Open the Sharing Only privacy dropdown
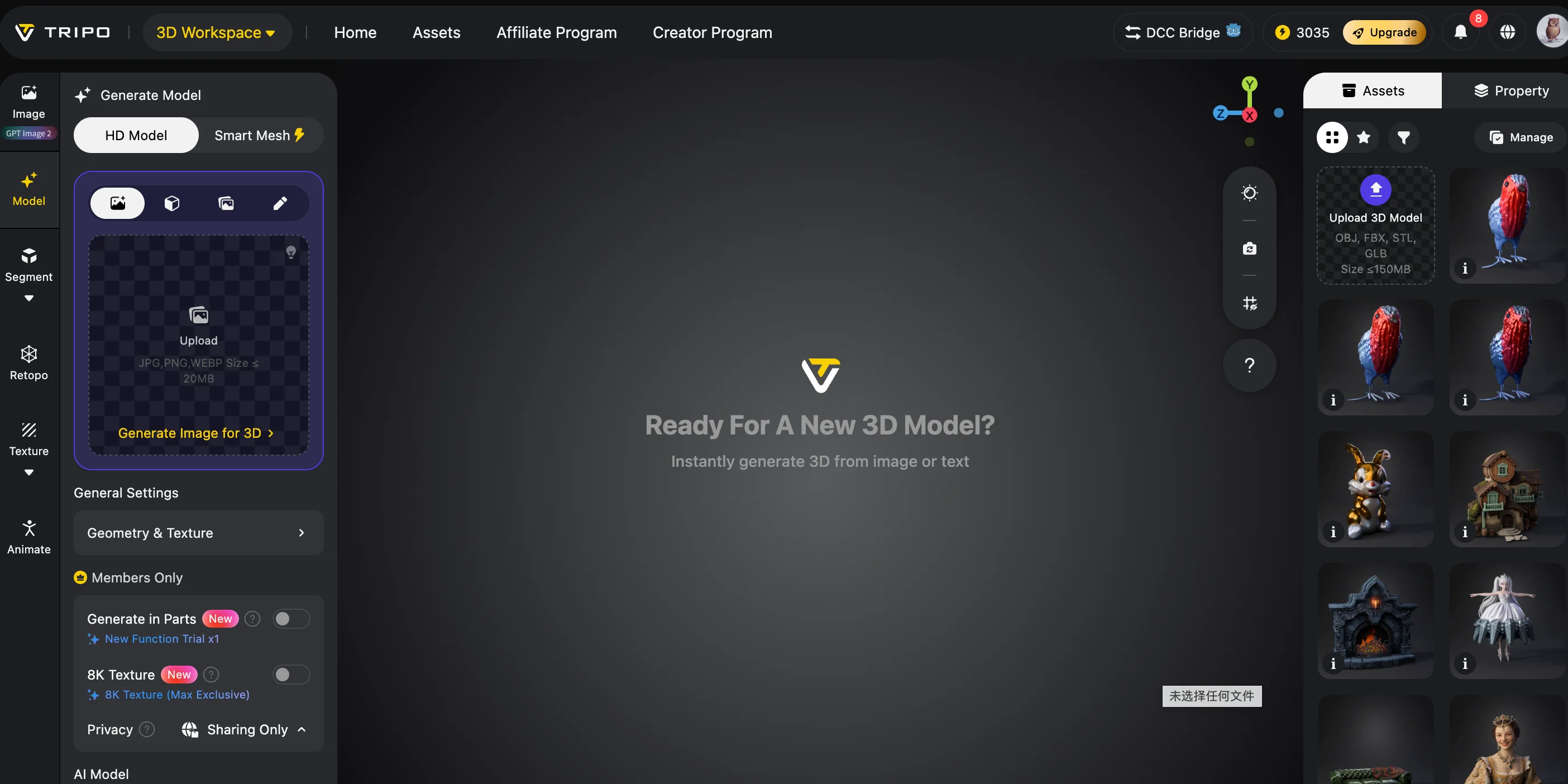 (244, 729)
